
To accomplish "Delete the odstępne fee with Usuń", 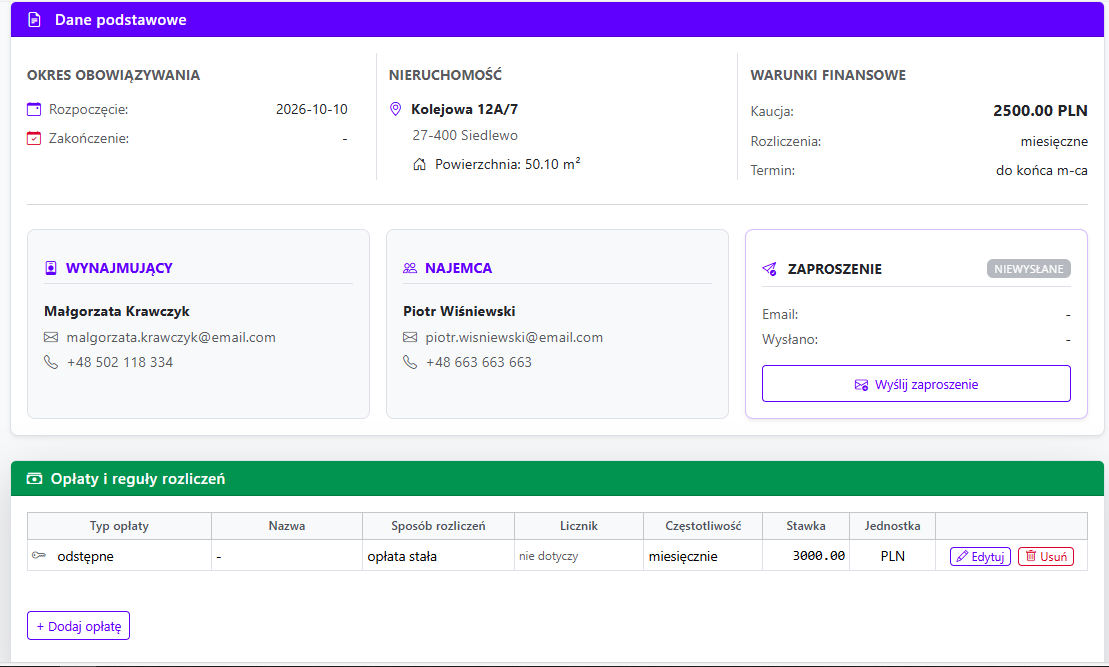I will (x=1046, y=557).
